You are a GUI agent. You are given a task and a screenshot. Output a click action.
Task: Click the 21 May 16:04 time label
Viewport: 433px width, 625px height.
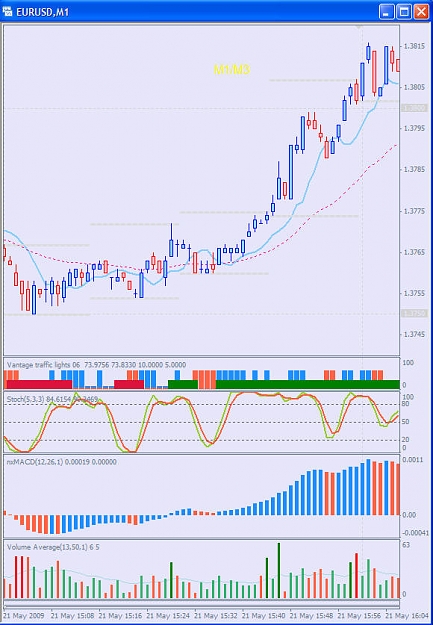pos(407,615)
